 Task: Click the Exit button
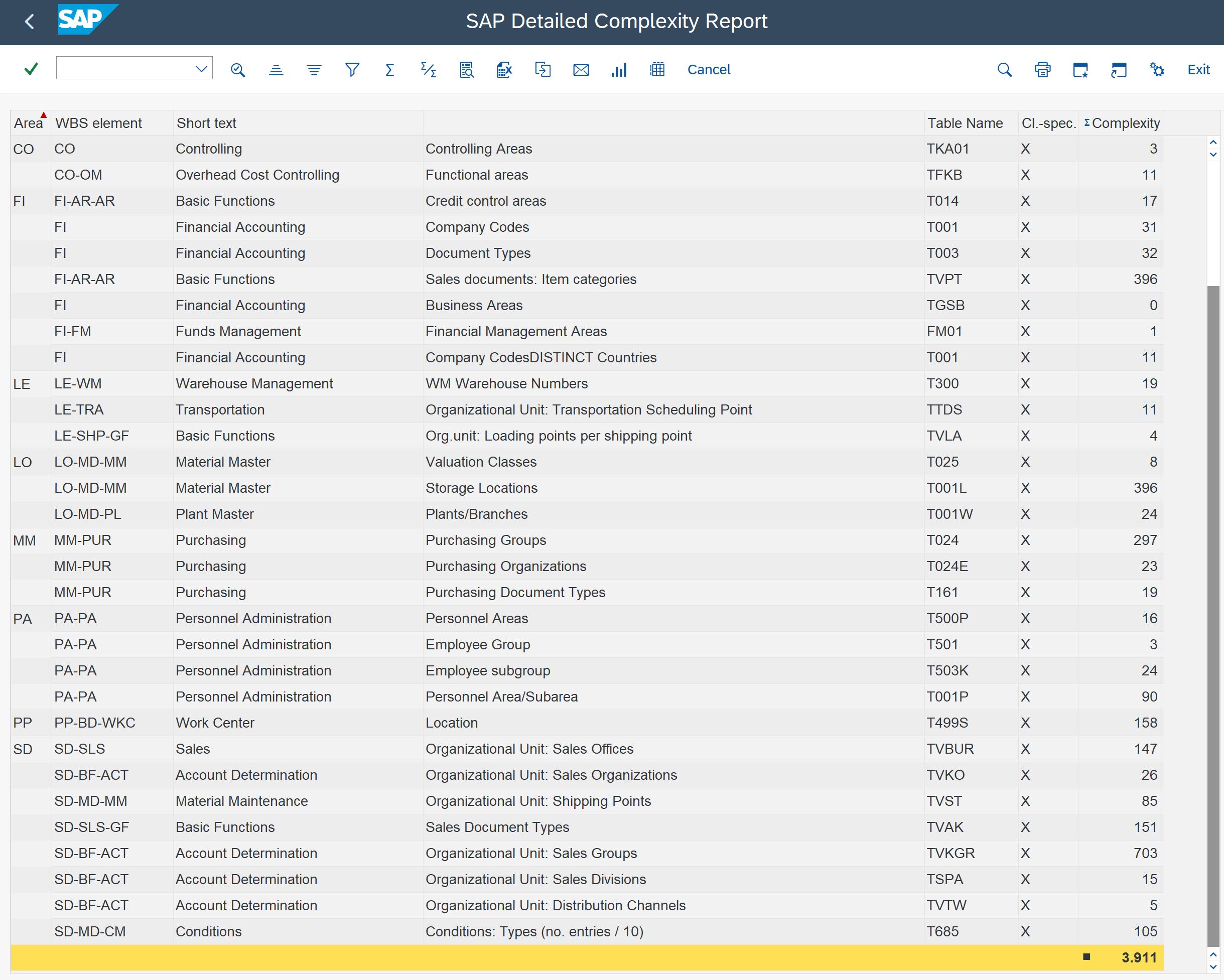(1198, 69)
